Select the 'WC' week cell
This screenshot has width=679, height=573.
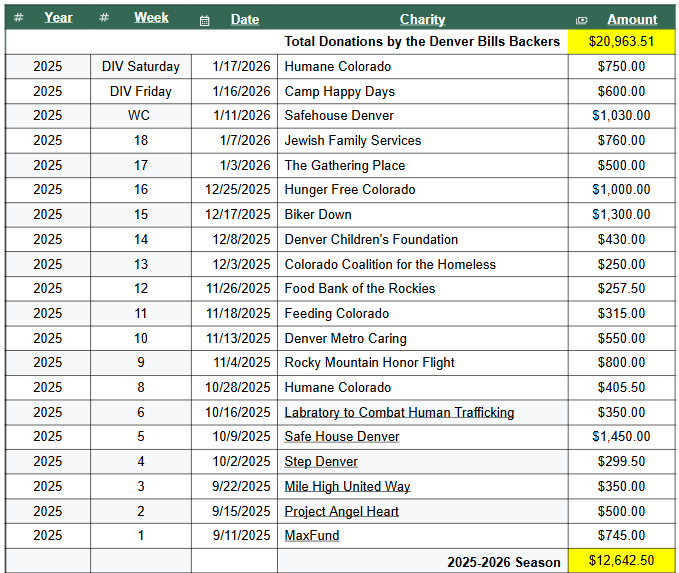(141, 116)
